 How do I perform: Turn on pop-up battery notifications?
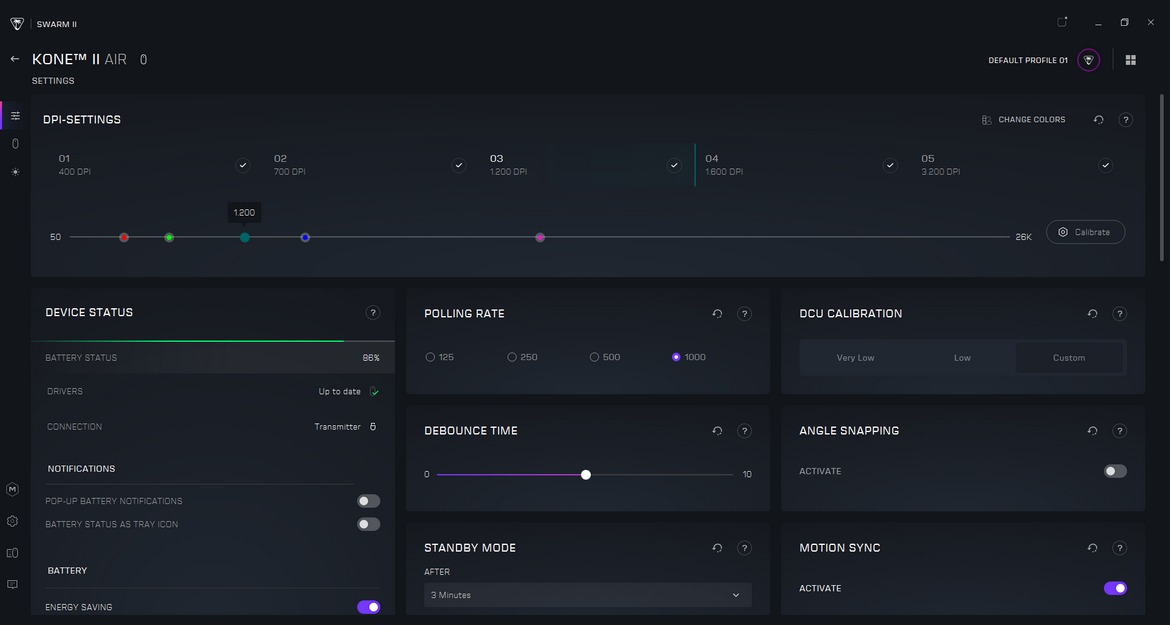click(368, 501)
